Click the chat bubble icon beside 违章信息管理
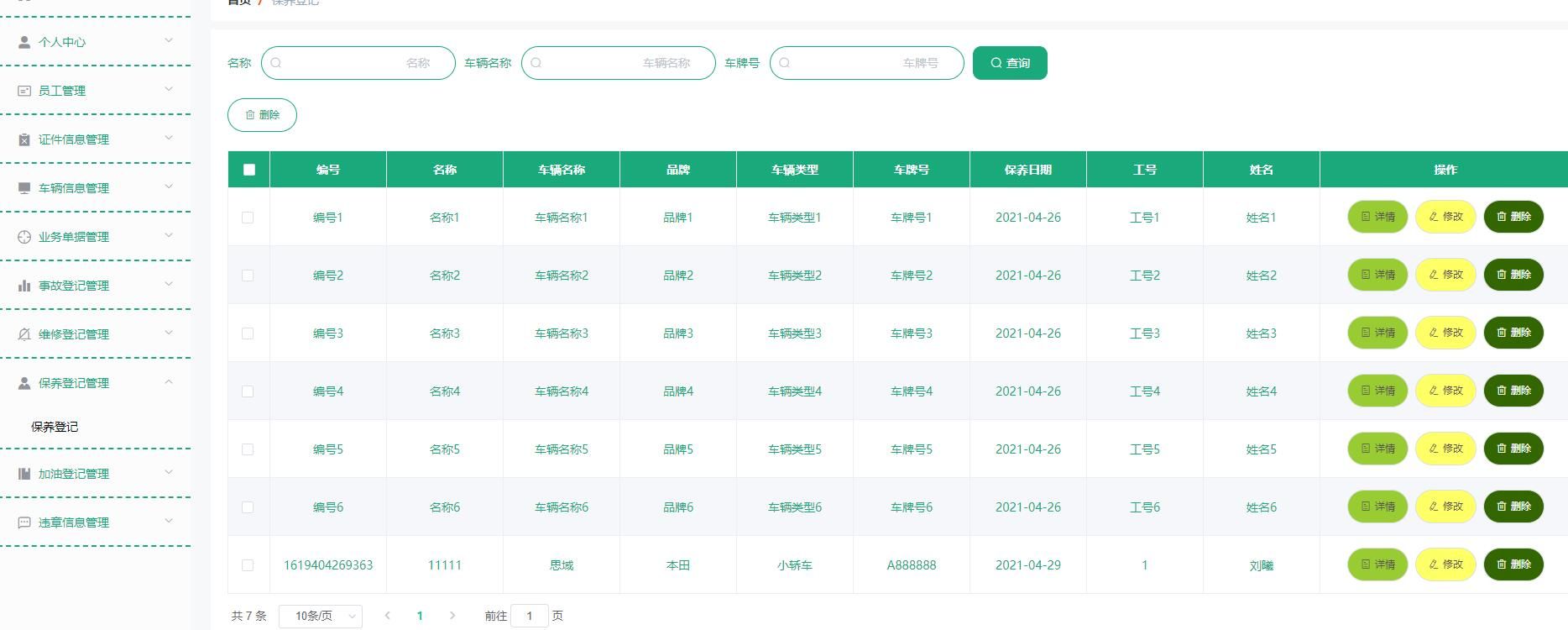Image resolution: width=1568 pixels, height=630 pixels. click(24, 522)
